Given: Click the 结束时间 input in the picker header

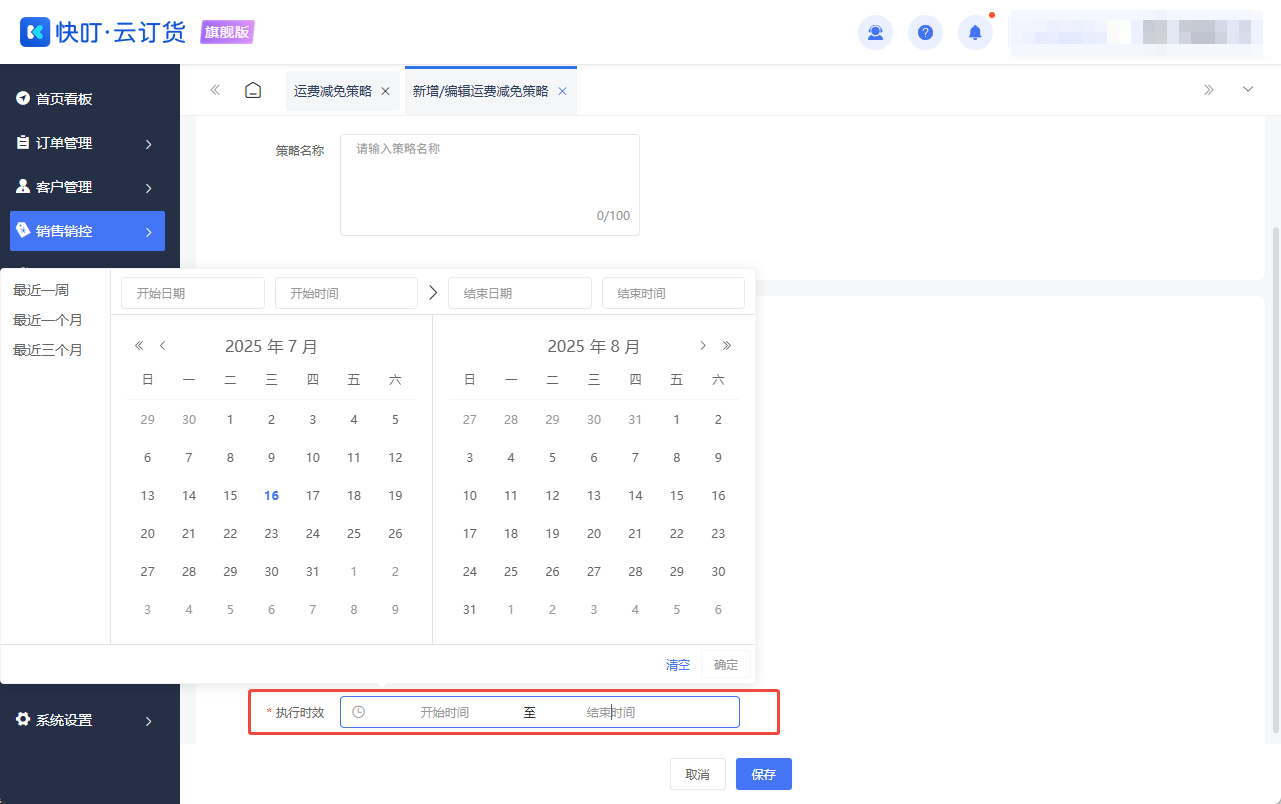Looking at the screenshot, I should pyautogui.click(x=673, y=293).
